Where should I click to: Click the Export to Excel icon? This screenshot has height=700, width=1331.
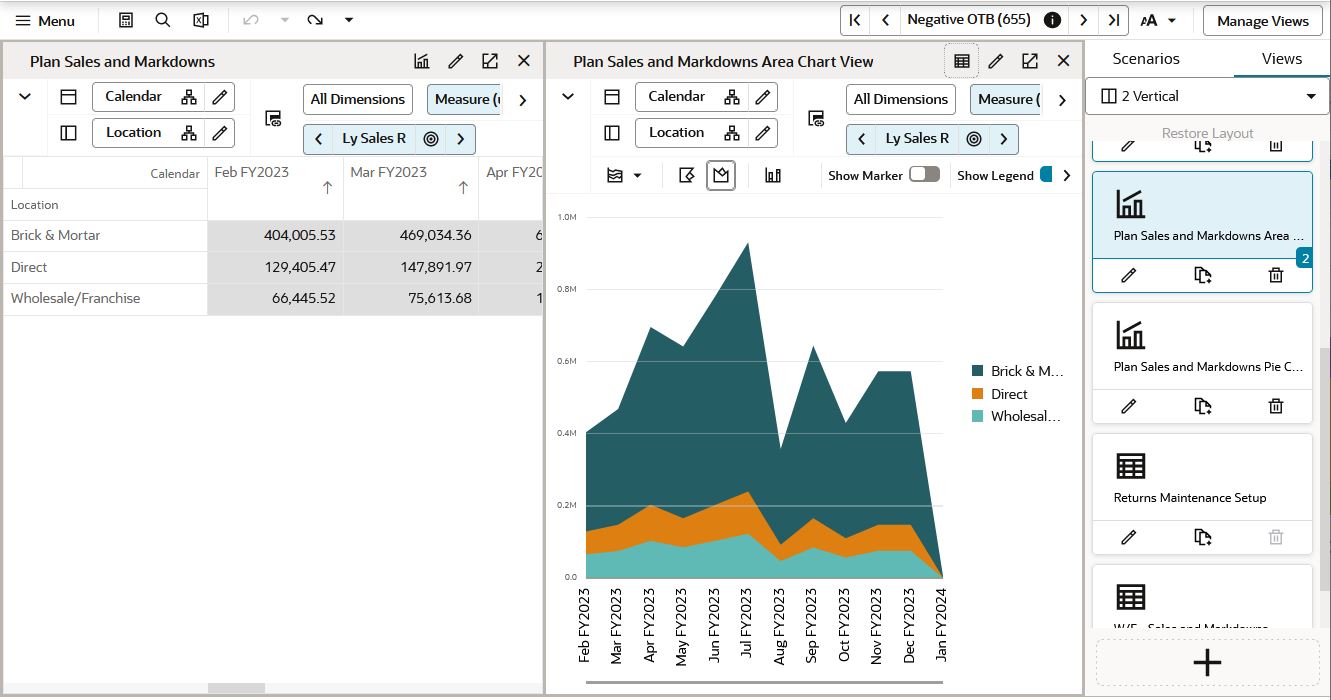pos(200,20)
